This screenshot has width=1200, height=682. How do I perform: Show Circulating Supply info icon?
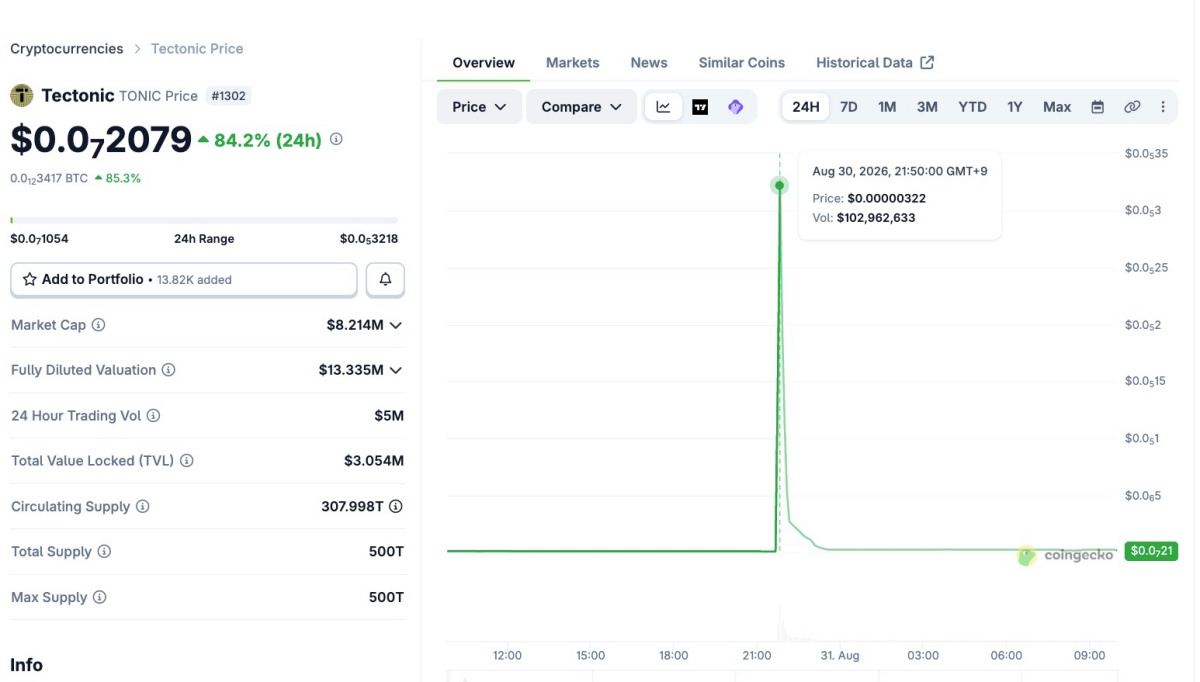142,506
